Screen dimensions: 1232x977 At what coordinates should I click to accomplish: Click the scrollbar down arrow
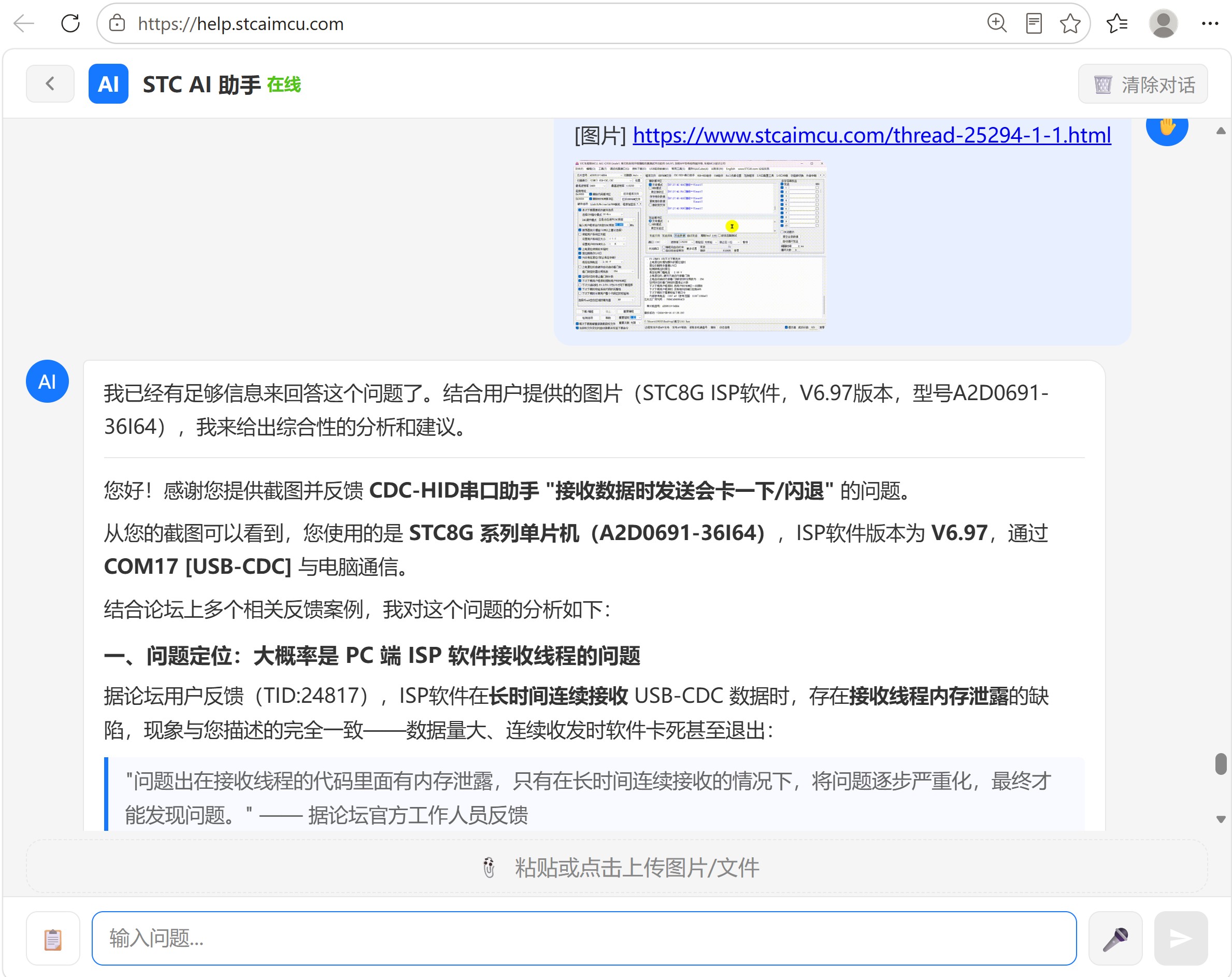coord(1221,818)
